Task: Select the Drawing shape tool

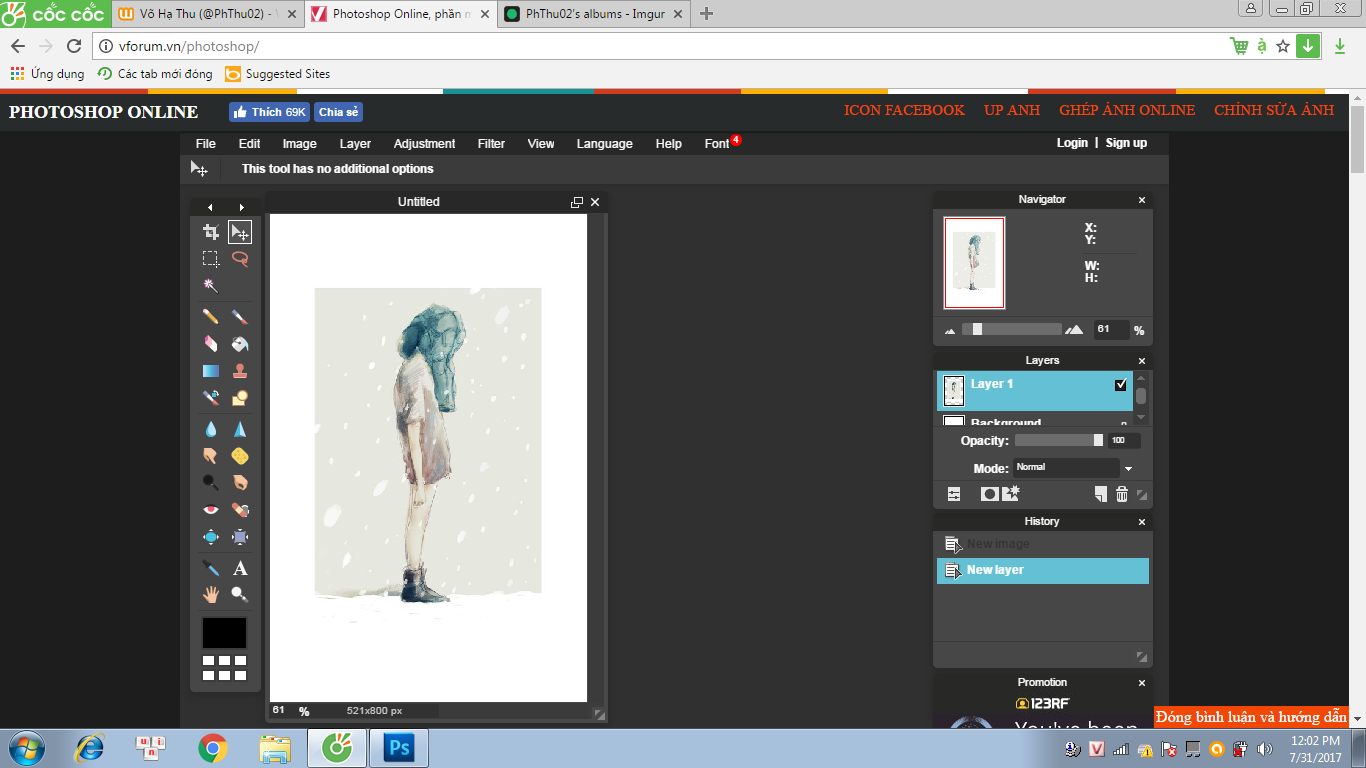Action: (240, 398)
